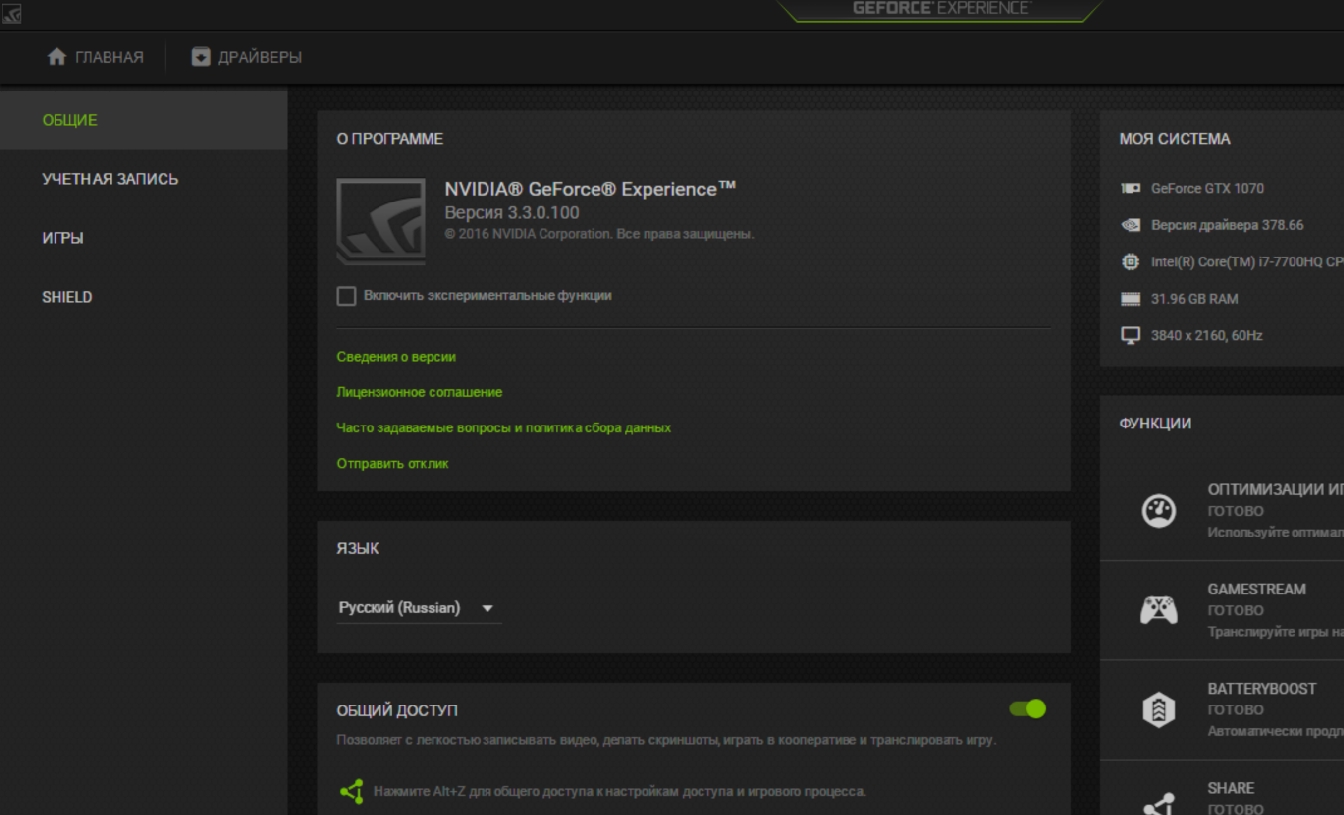Click the CPU chip icon beside Intel Core
1344x815 pixels.
(1131, 261)
